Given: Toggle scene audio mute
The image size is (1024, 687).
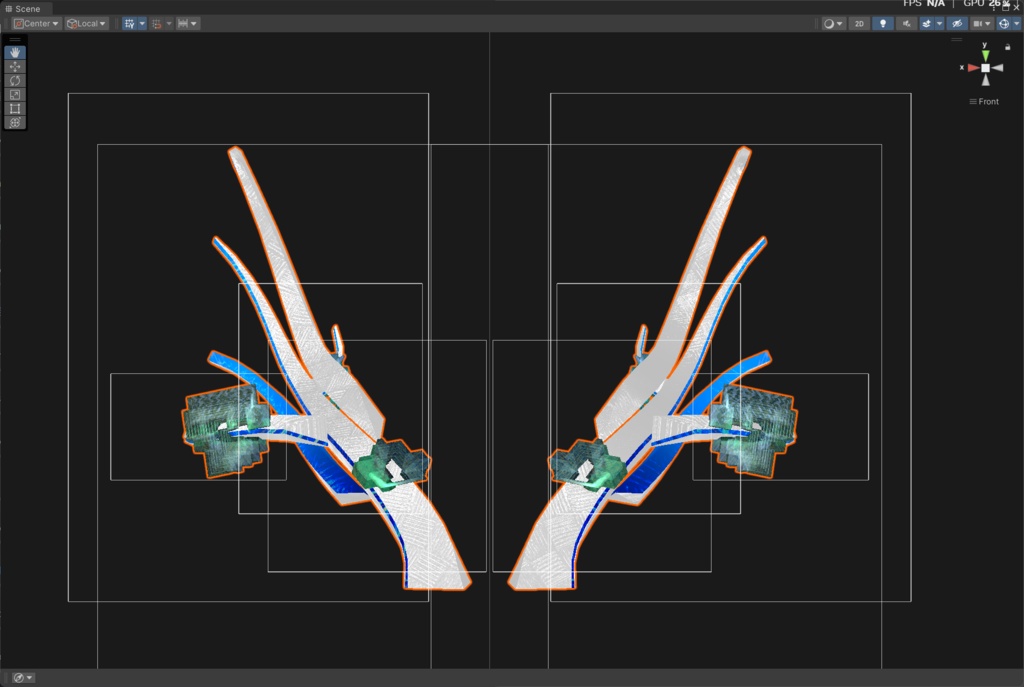Looking at the screenshot, I should [906, 24].
